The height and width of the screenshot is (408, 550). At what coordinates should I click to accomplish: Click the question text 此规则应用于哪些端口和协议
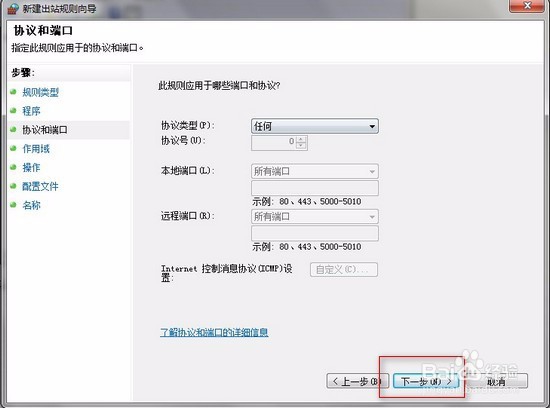tap(219, 85)
